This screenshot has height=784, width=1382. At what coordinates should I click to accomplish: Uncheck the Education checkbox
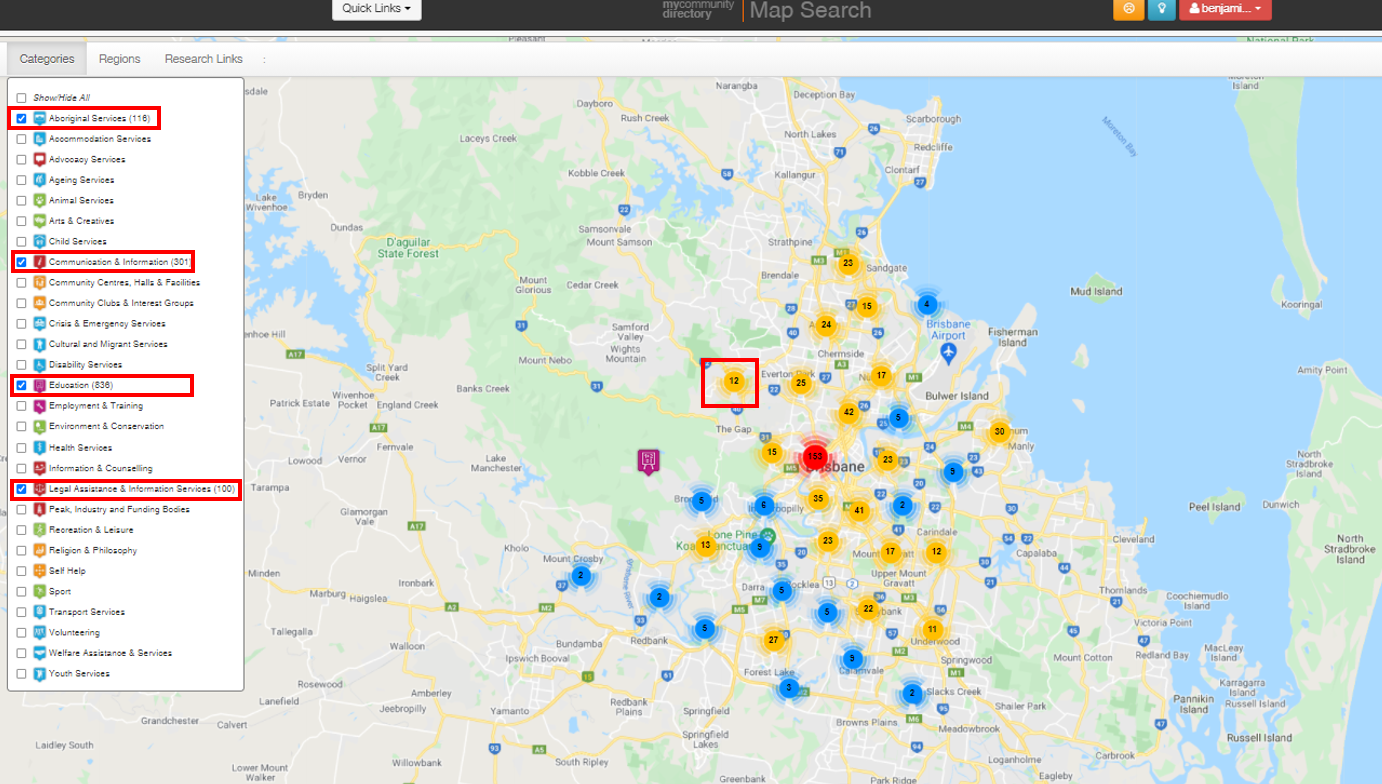point(21,386)
